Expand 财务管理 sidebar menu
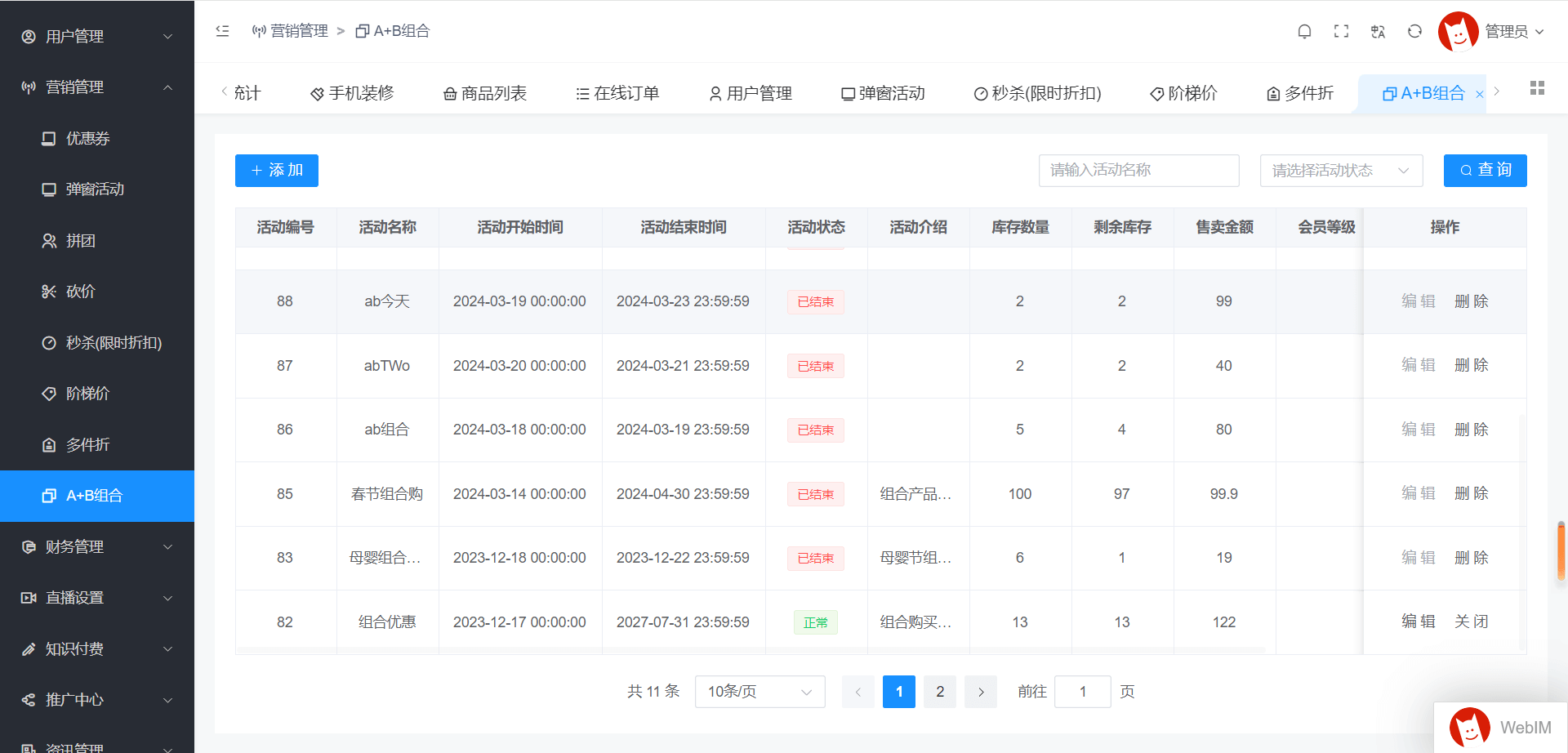Screen dimensions: 1568x753 97,547
